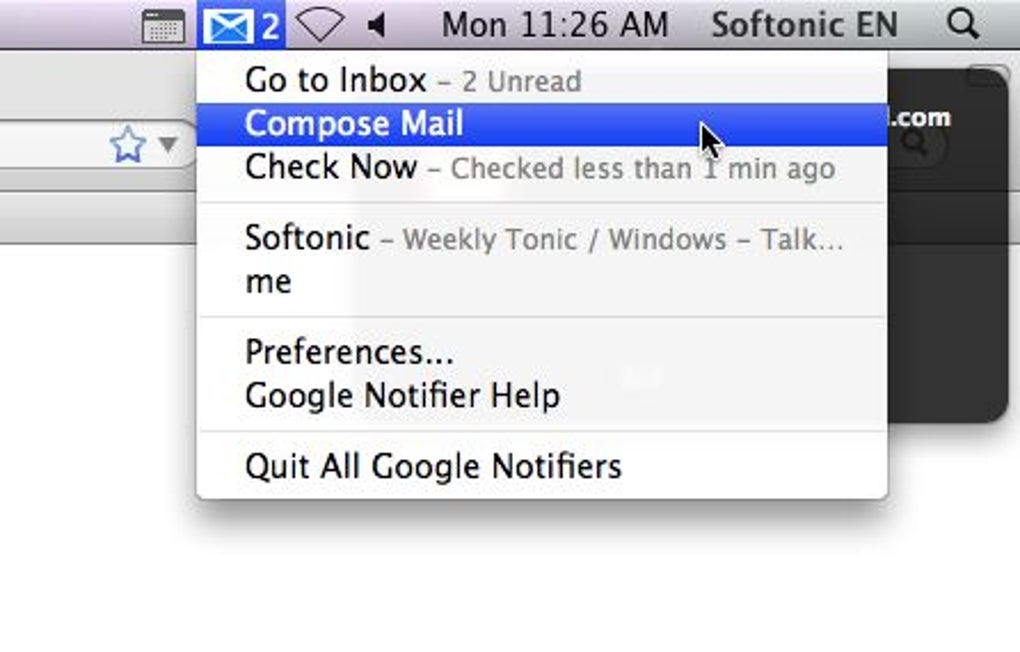Open the Google Calendar notifier icon
The height and width of the screenshot is (652, 1020).
tap(163, 26)
